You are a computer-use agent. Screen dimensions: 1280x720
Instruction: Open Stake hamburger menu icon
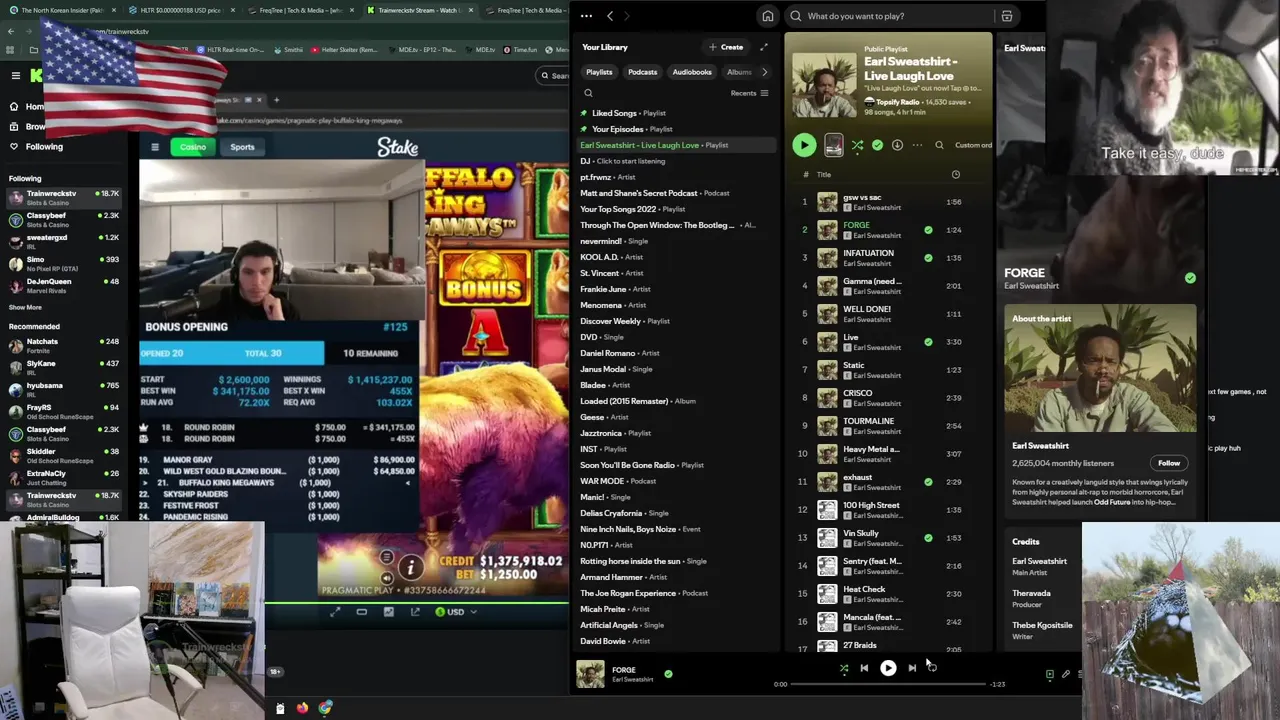(155, 147)
